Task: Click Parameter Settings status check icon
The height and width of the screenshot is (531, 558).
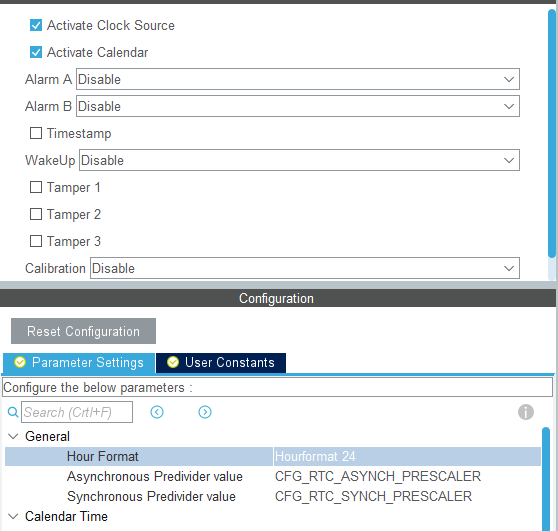Action: [x=20, y=362]
